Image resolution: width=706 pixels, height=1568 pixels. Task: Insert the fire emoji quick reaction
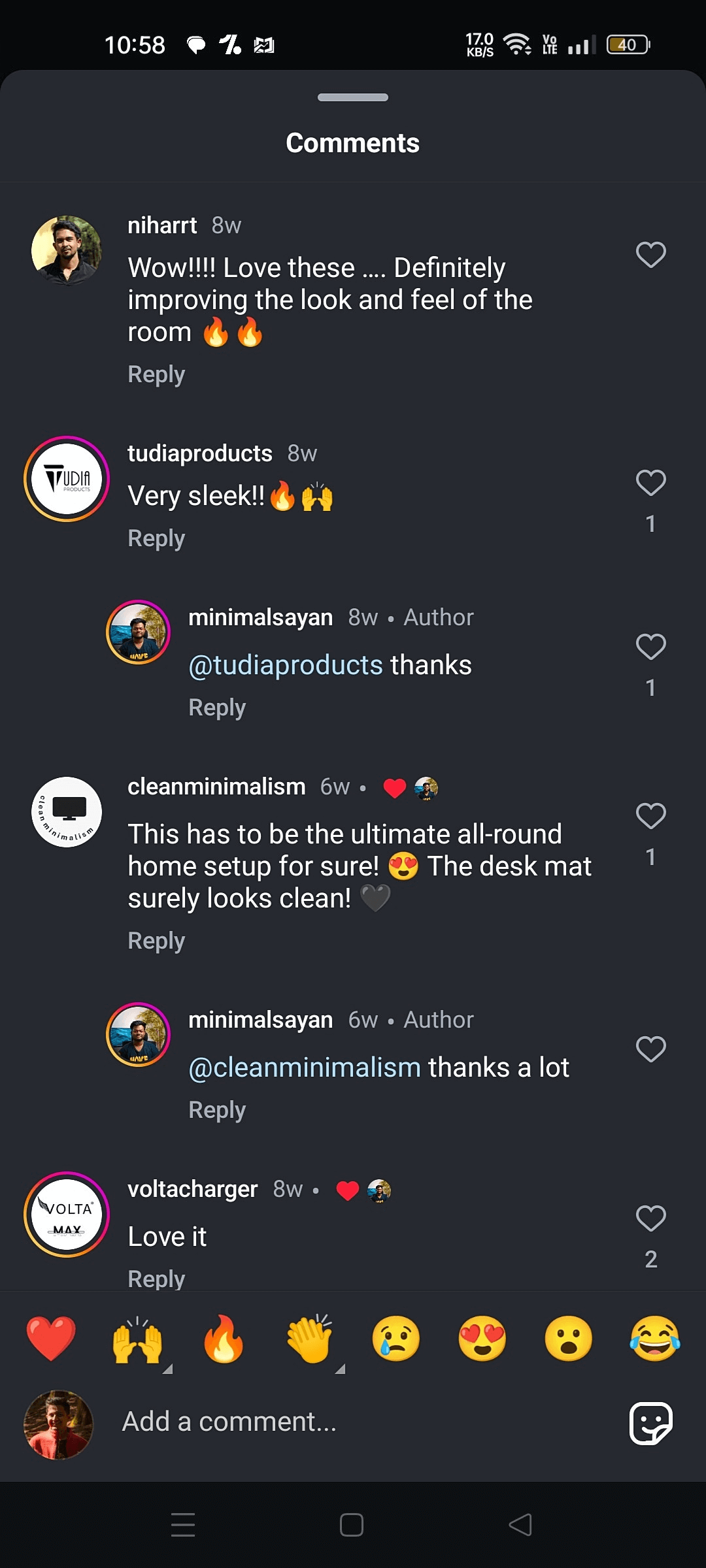[224, 1339]
